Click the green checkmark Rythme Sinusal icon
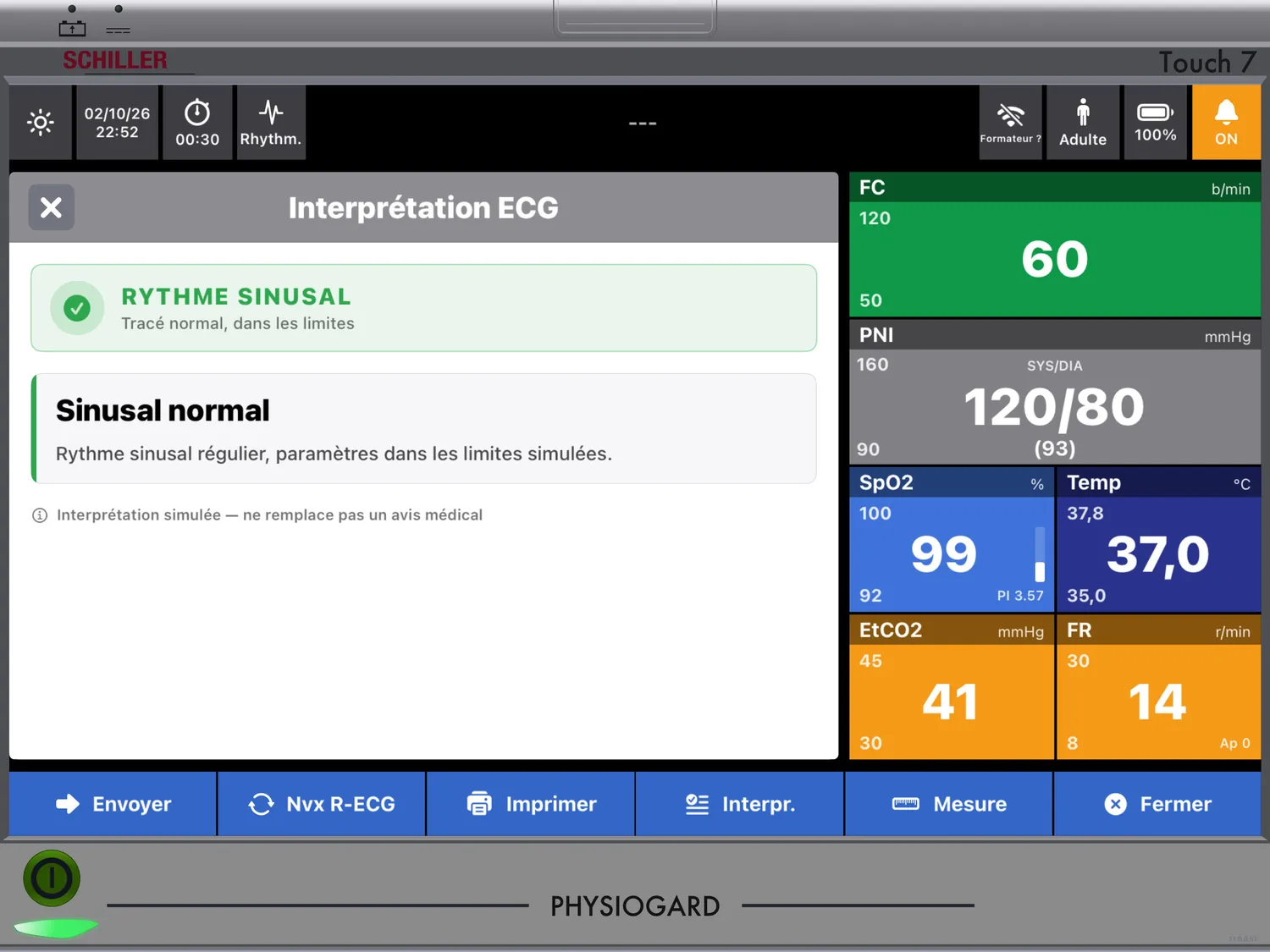The image size is (1270, 952). [77, 308]
